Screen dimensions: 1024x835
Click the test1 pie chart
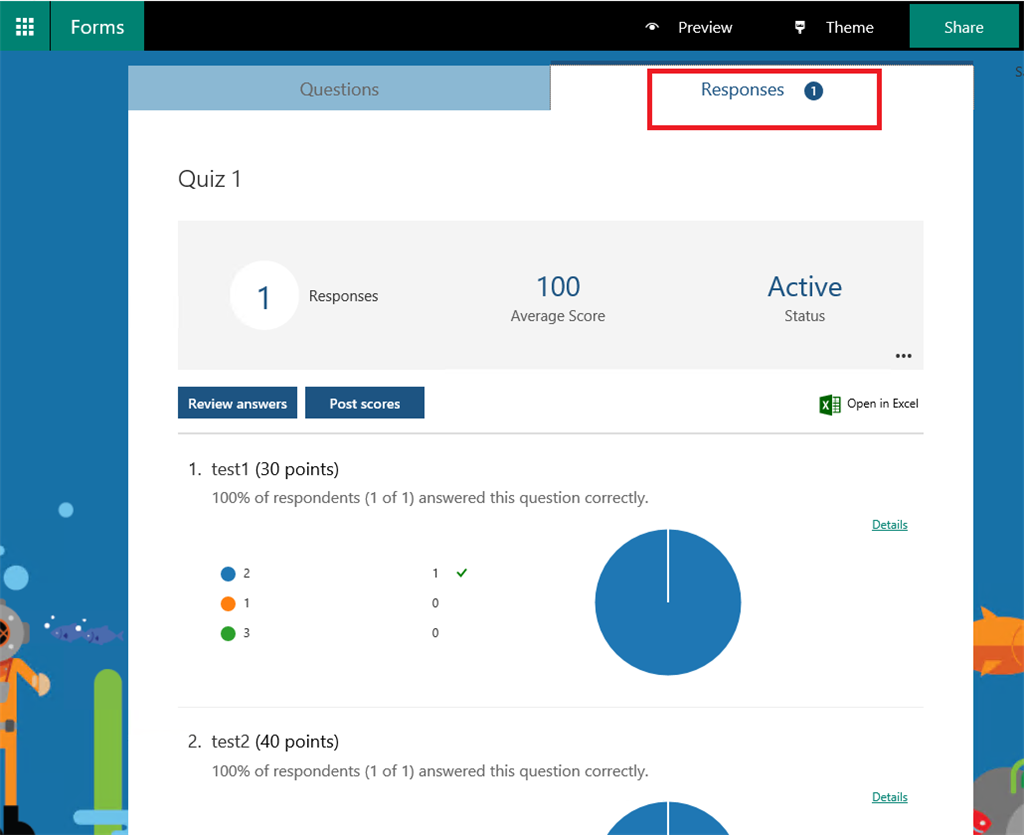tap(667, 602)
